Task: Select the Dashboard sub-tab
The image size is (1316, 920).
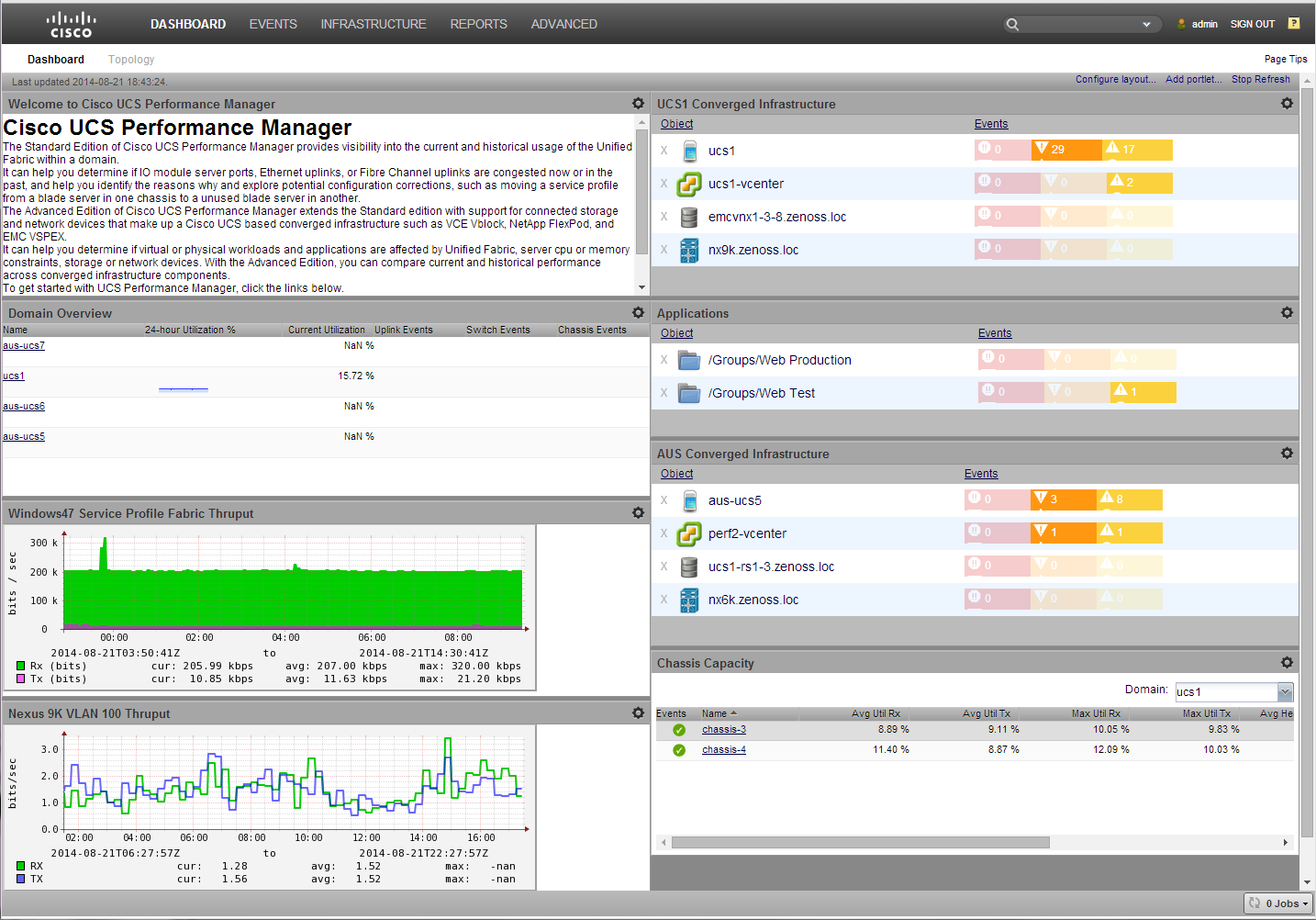Action: tap(56, 60)
